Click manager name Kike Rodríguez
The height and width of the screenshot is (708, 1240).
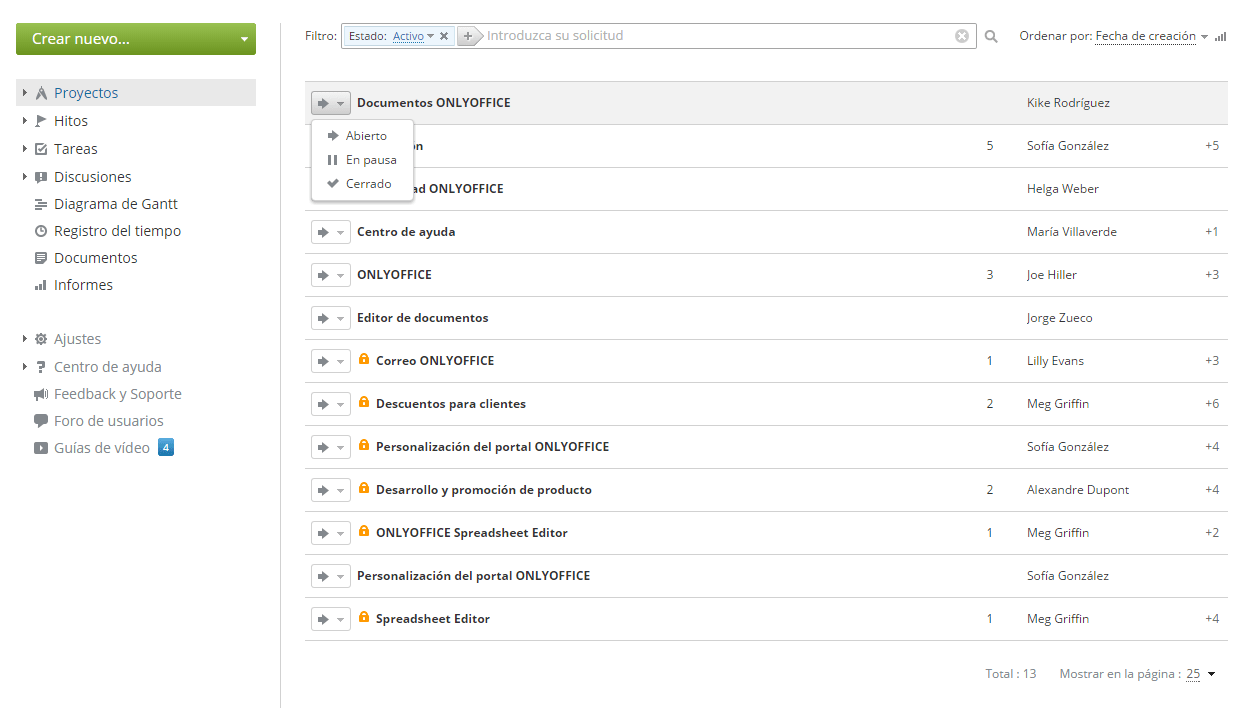pyautogui.click(x=1068, y=103)
